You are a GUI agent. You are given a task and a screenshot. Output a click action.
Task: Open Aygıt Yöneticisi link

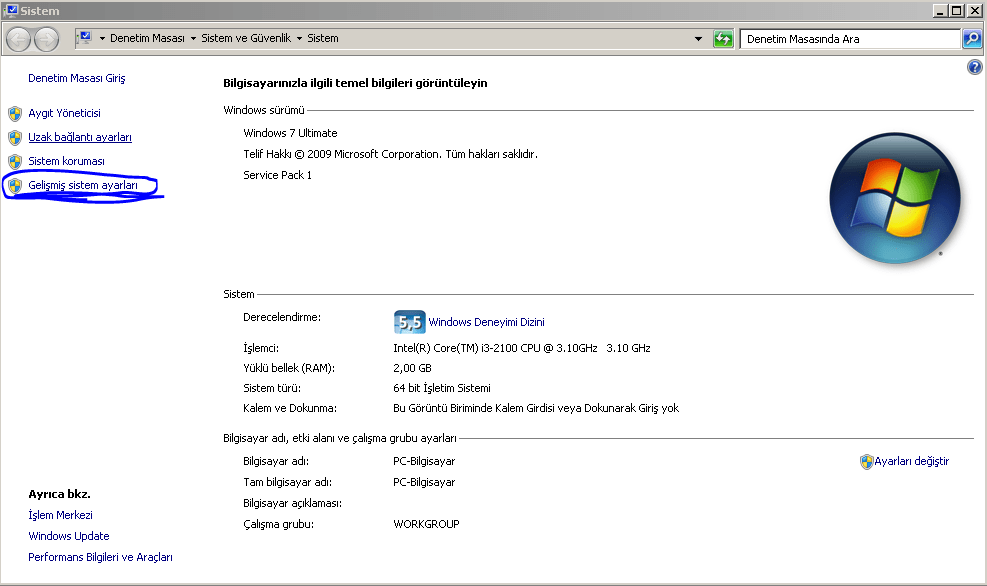coord(64,113)
